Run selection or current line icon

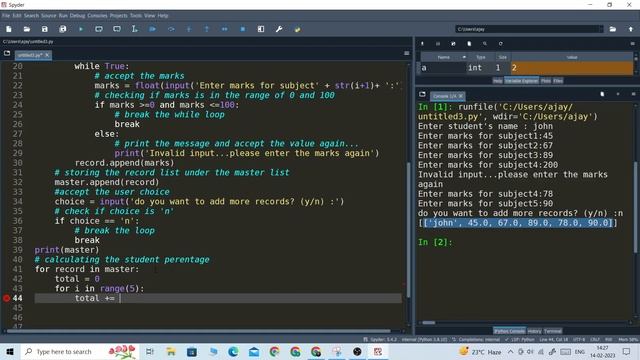pos(134,29)
